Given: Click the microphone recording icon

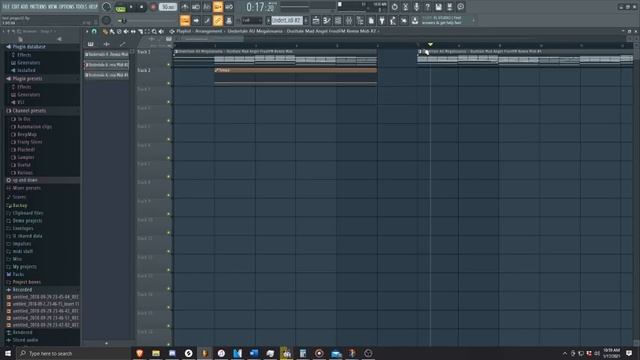Looking at the screenshot, I should [416, 7].
